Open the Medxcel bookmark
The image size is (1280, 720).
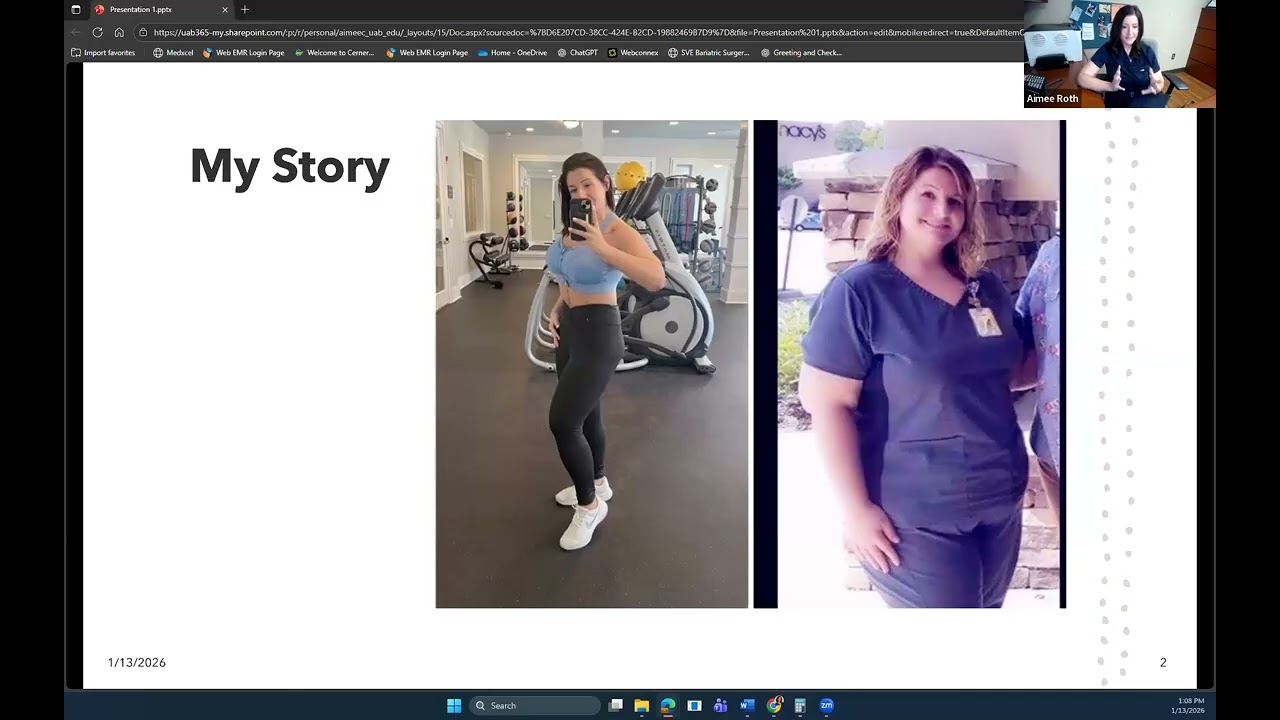[x=173, y=53]
